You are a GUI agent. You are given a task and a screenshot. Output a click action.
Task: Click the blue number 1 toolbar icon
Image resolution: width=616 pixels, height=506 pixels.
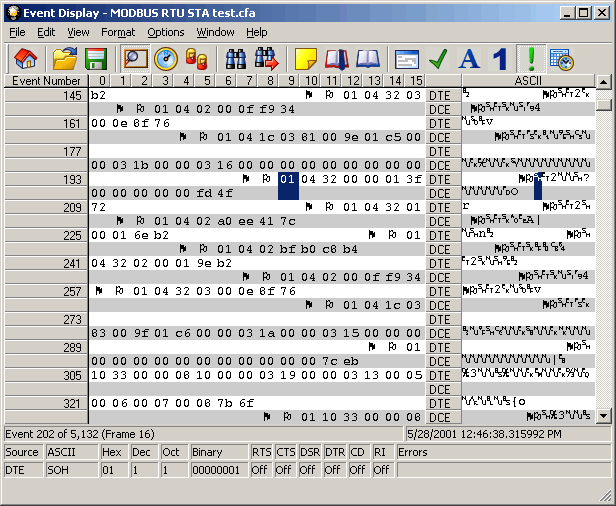pos(499,59)
